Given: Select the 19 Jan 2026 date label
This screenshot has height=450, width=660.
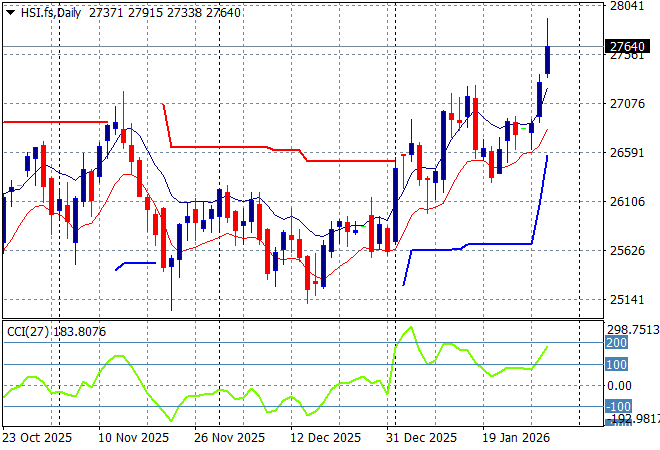Looking at the screenshot, I should (516, 438).
